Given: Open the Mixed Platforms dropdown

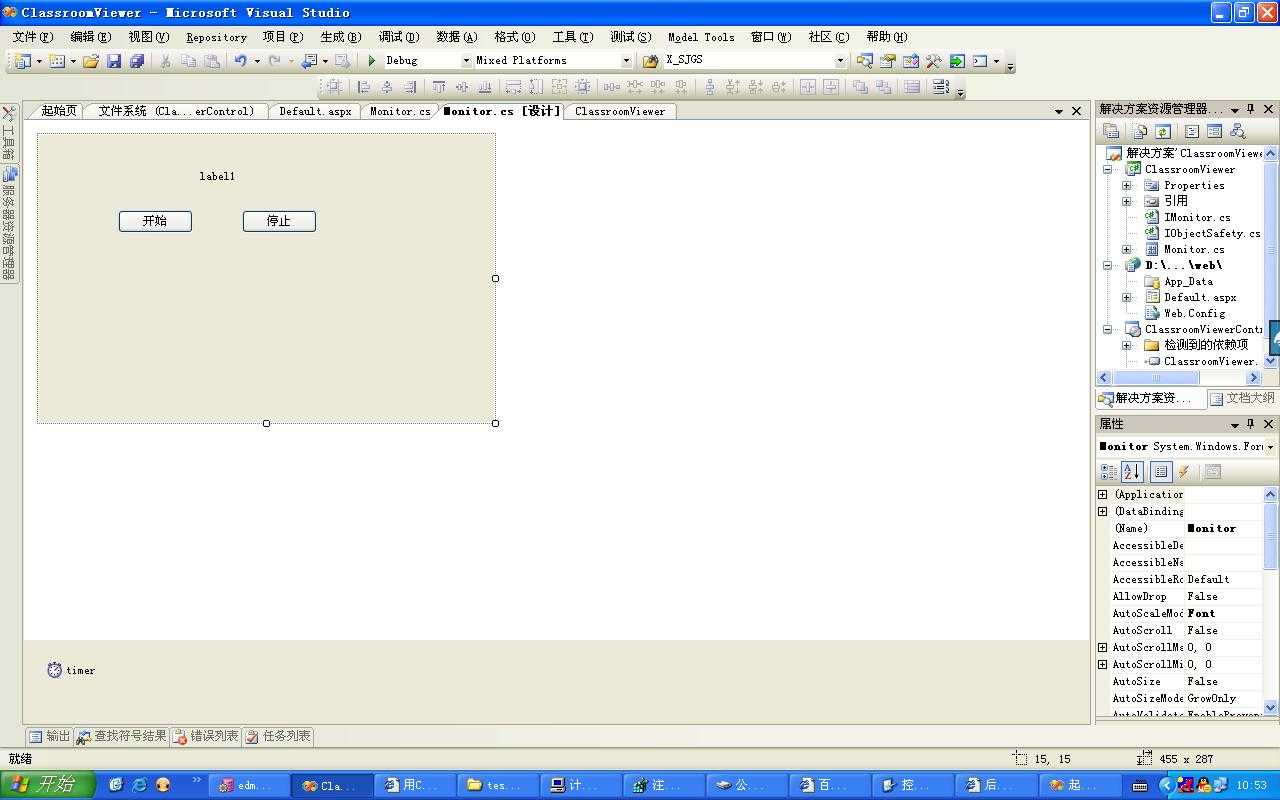Looking at the screenshot, I should (627, 61).
